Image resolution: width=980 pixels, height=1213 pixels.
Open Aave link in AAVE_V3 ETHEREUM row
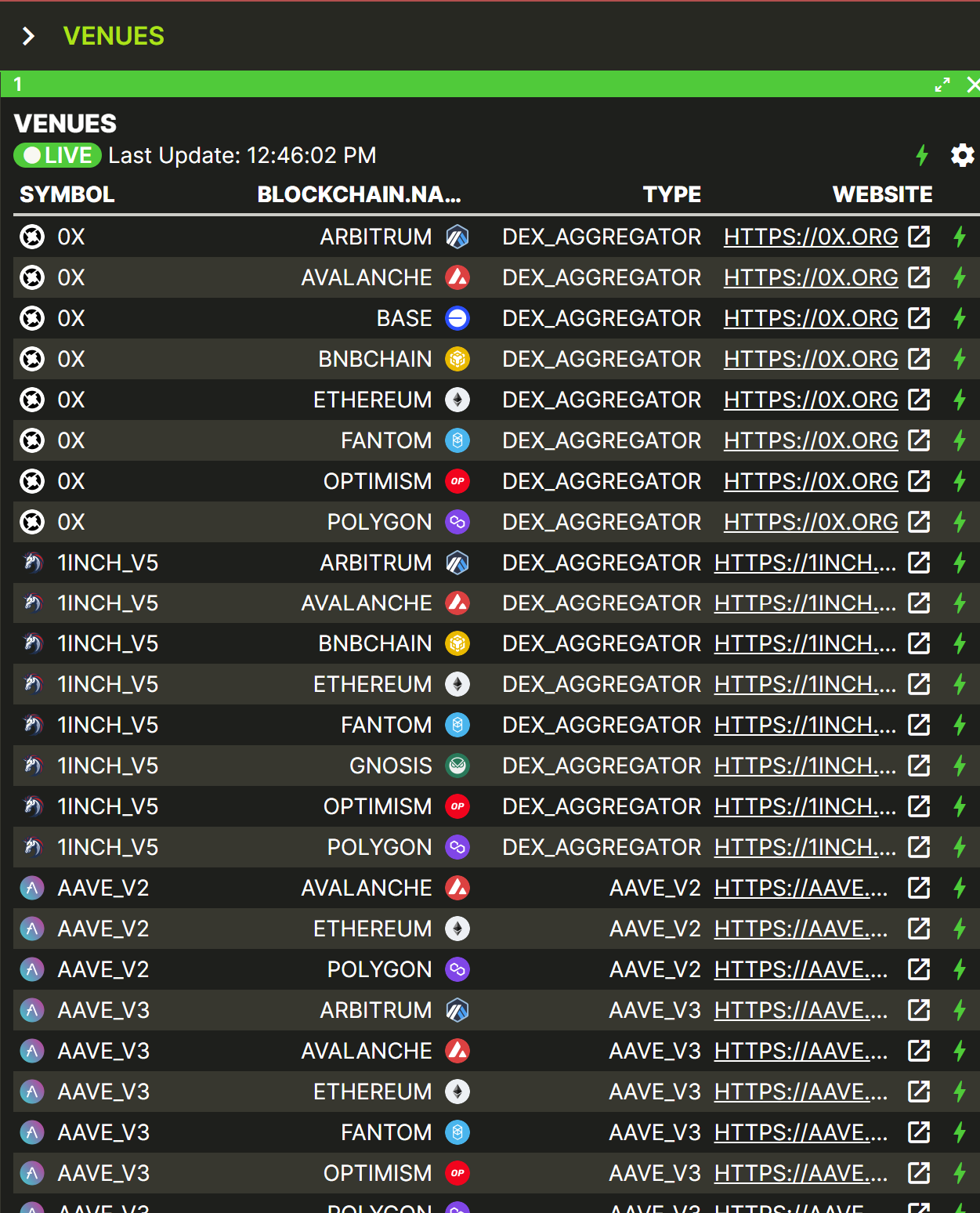coord(801,1092)
